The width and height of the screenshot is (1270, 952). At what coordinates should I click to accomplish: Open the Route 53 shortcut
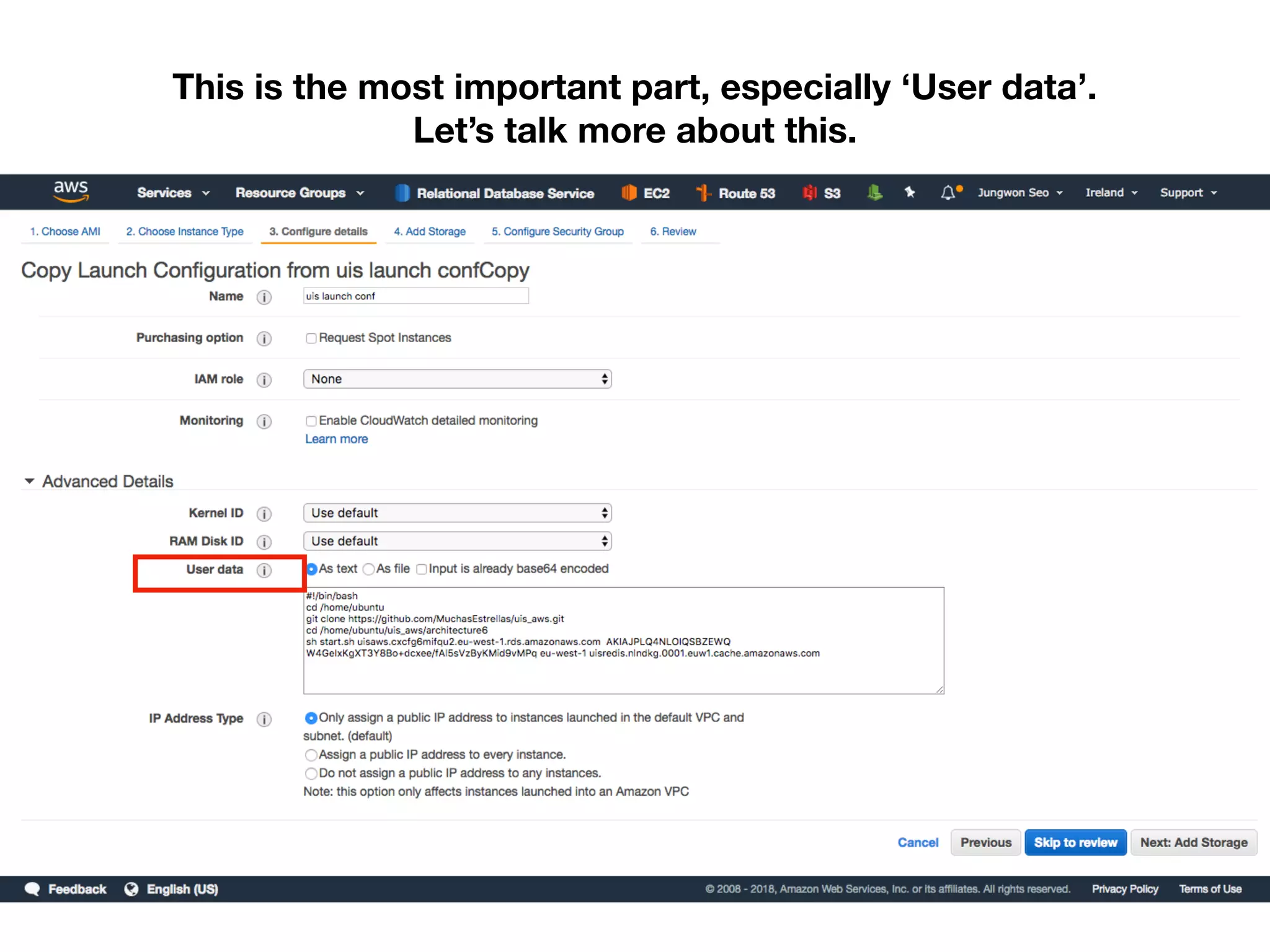(735, 193)
